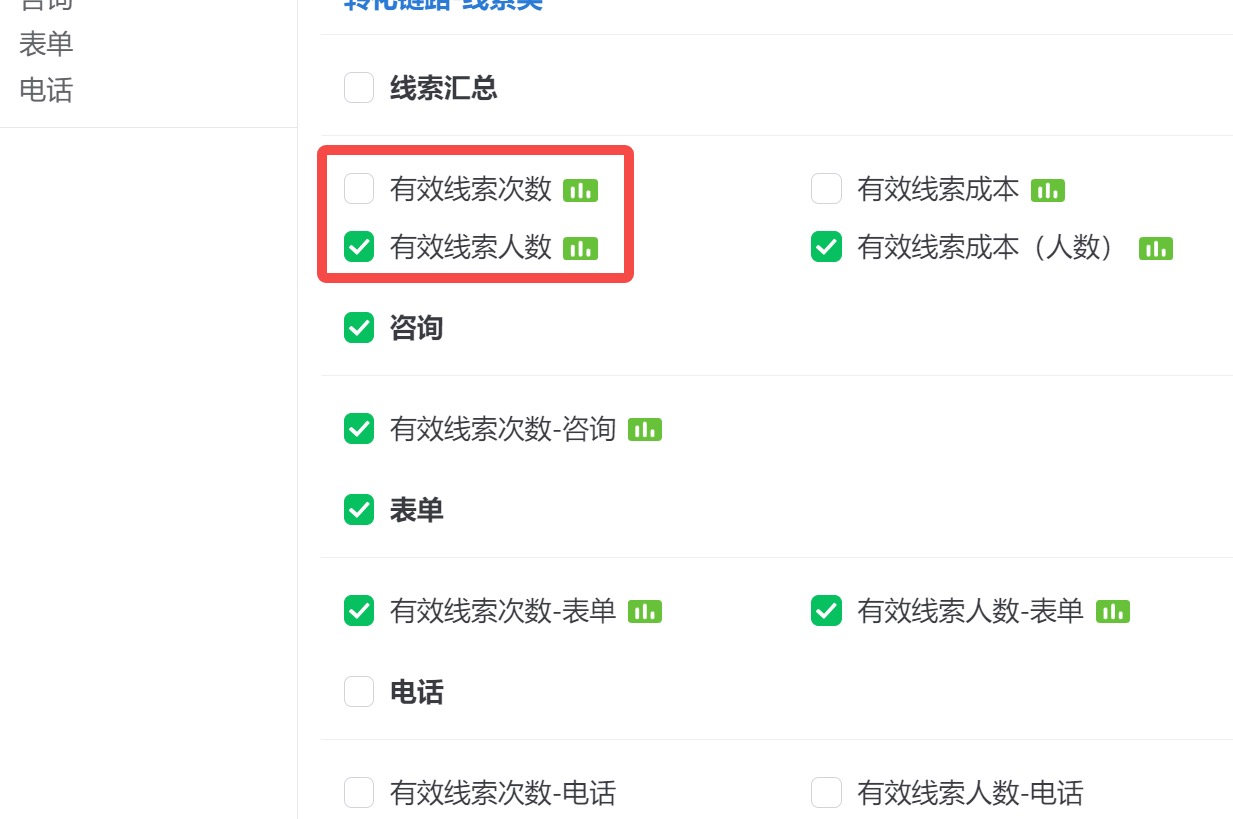
Task: Uncheck the 表单 section checkbox
Action: 359,510
